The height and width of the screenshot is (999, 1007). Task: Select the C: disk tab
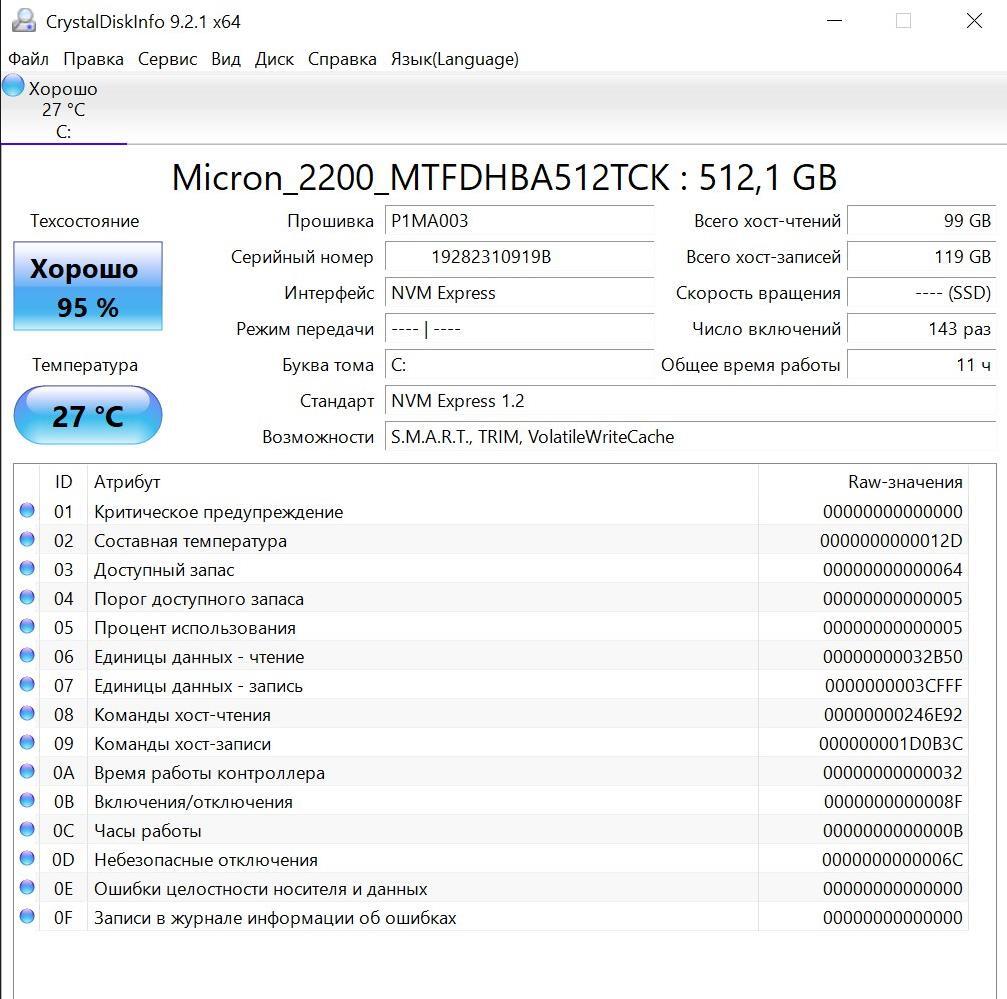tap(63, 110)
